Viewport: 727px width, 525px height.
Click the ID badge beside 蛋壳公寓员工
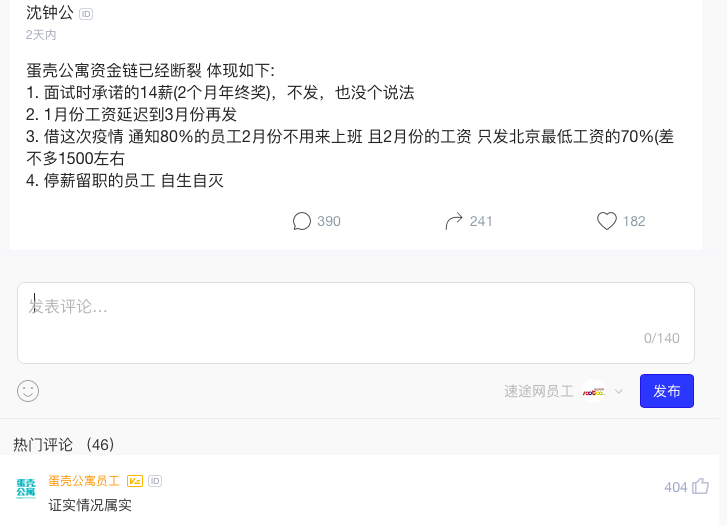coord(155,481)
